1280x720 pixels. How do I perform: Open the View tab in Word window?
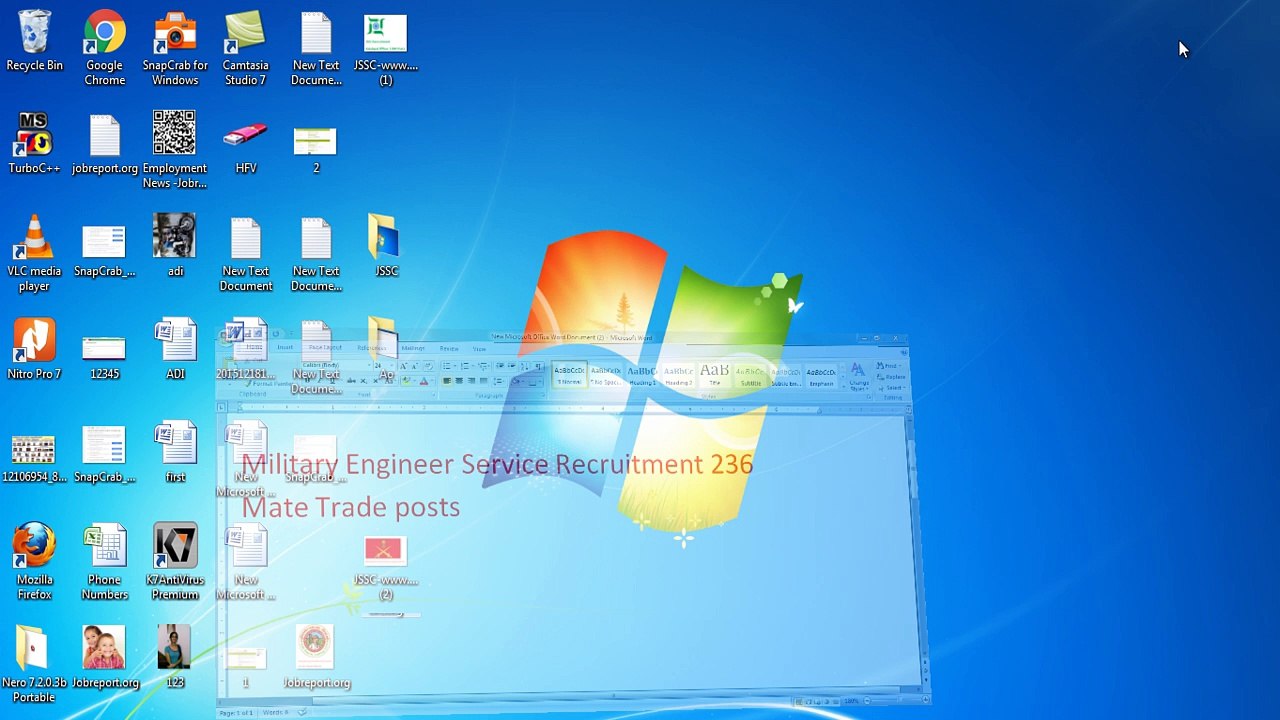coord(479,348)
